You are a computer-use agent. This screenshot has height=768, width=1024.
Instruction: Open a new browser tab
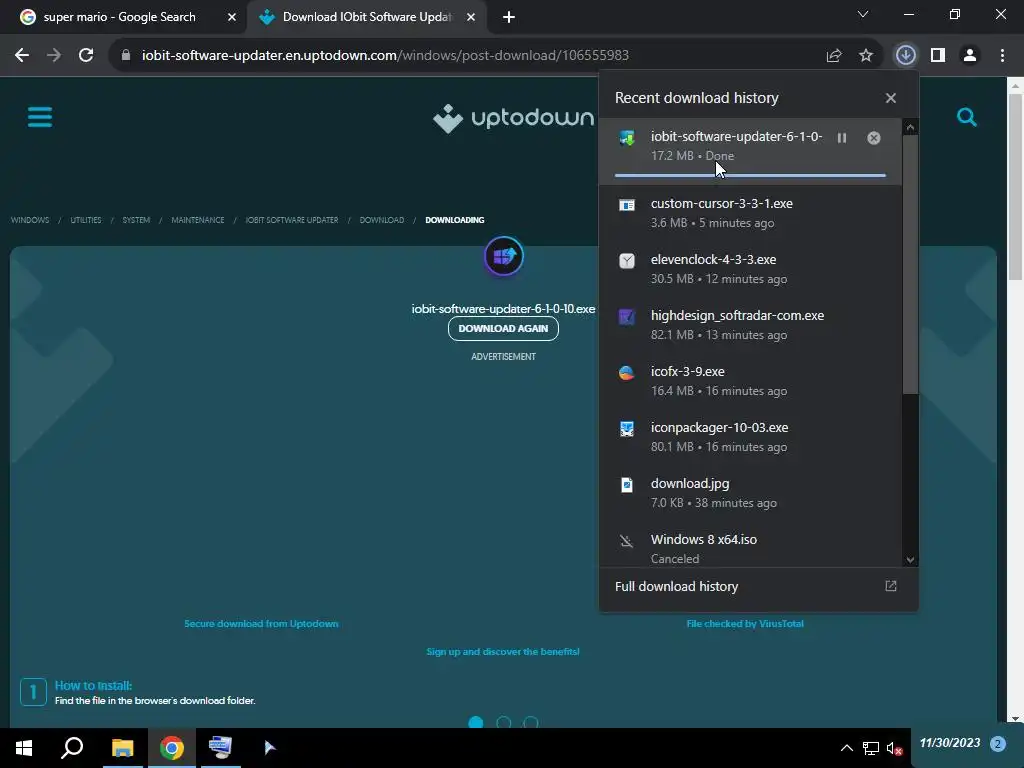point(509,17)
